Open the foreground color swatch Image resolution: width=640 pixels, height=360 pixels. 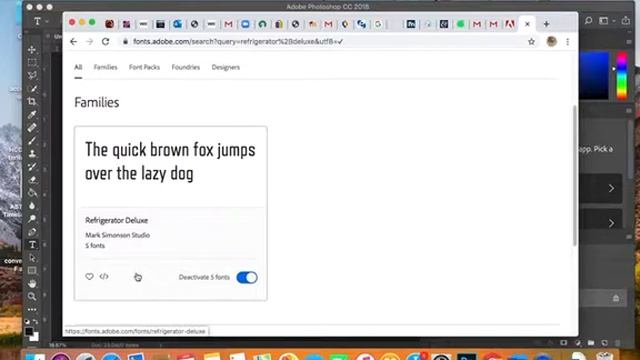(28, 331)
